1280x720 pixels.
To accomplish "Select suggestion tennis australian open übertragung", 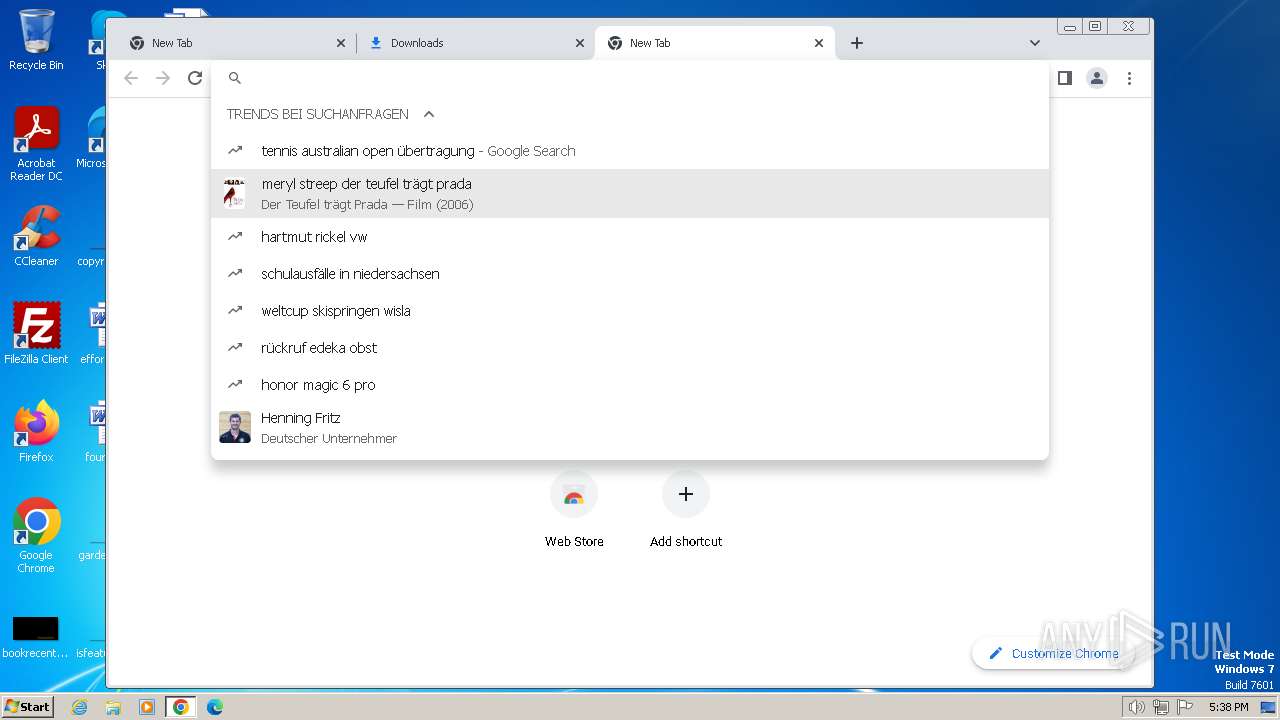I will [630, 151].
